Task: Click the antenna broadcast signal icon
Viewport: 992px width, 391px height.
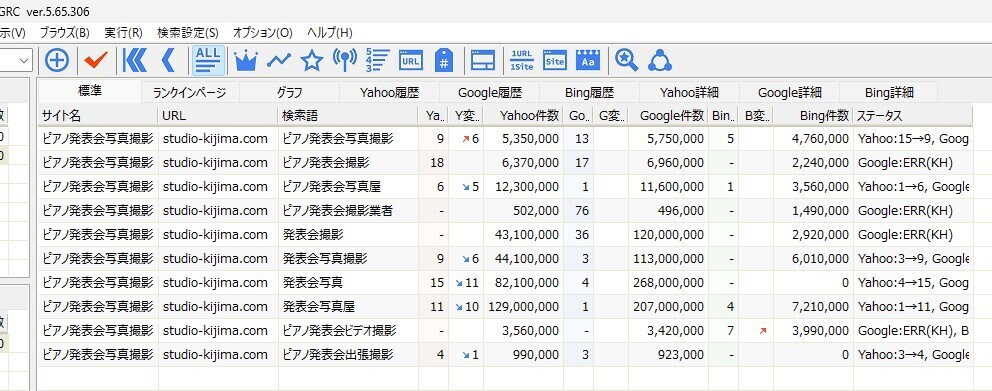Action: click(345, 61)
